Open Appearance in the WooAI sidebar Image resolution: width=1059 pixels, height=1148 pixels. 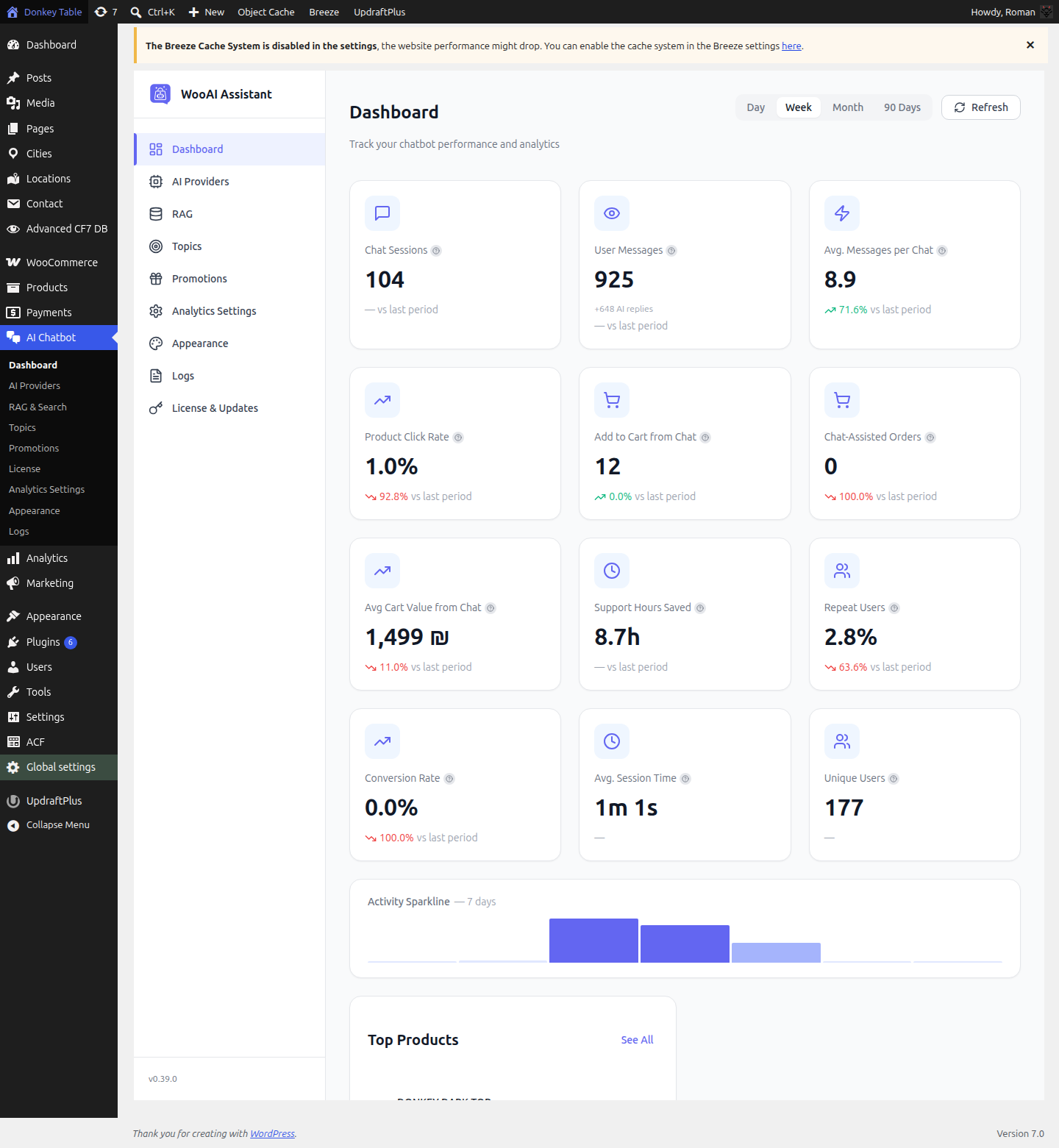tap(229, 343)
